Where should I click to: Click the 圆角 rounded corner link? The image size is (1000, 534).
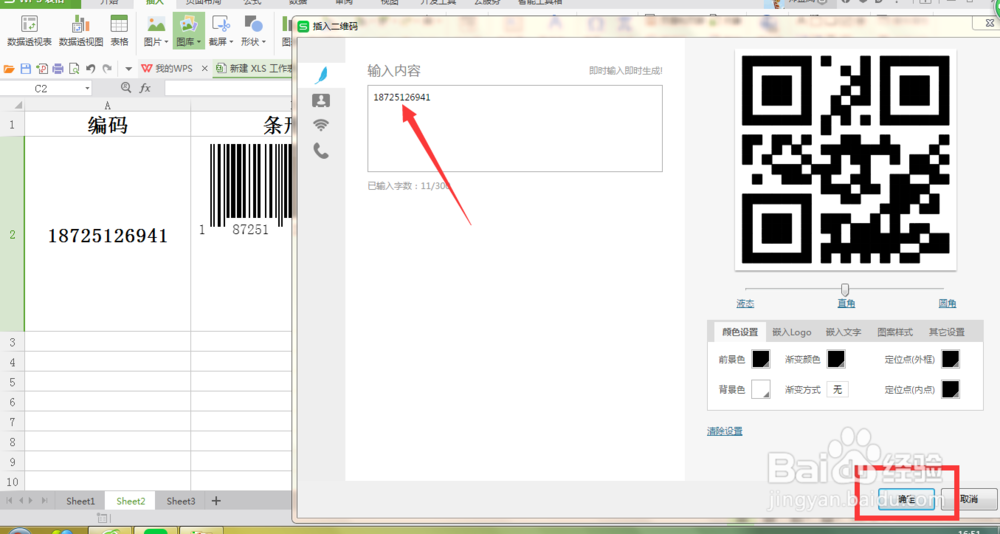tap(947, 304)
